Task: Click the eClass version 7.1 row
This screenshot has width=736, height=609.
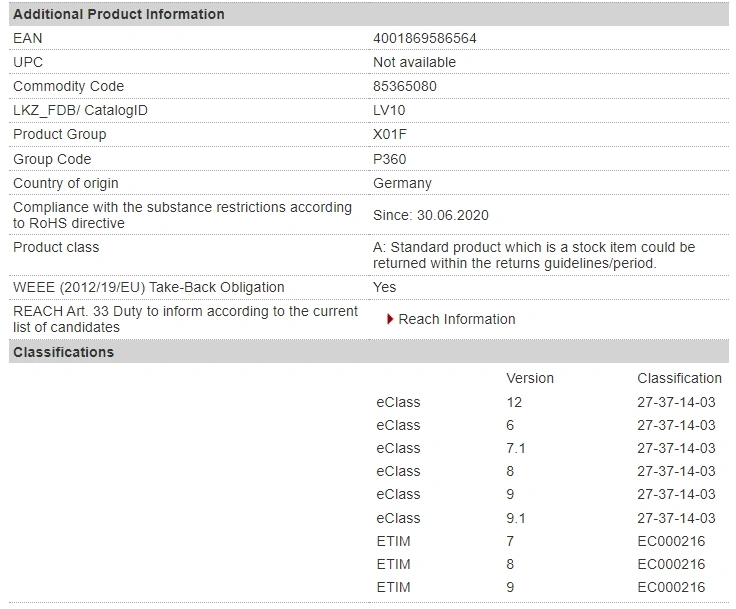Action: tap(545, 448)
